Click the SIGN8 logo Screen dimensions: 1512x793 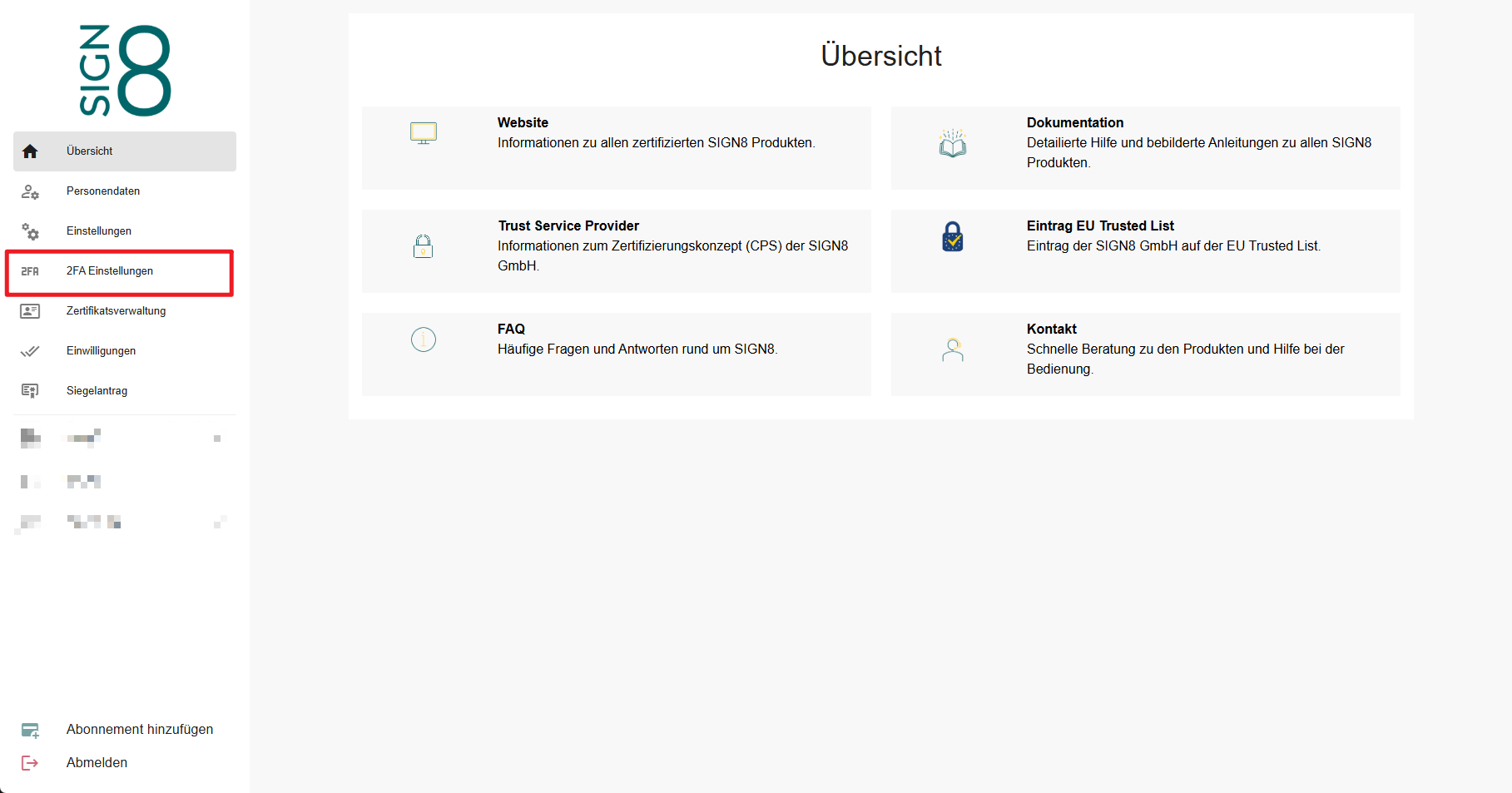point(125,71)
